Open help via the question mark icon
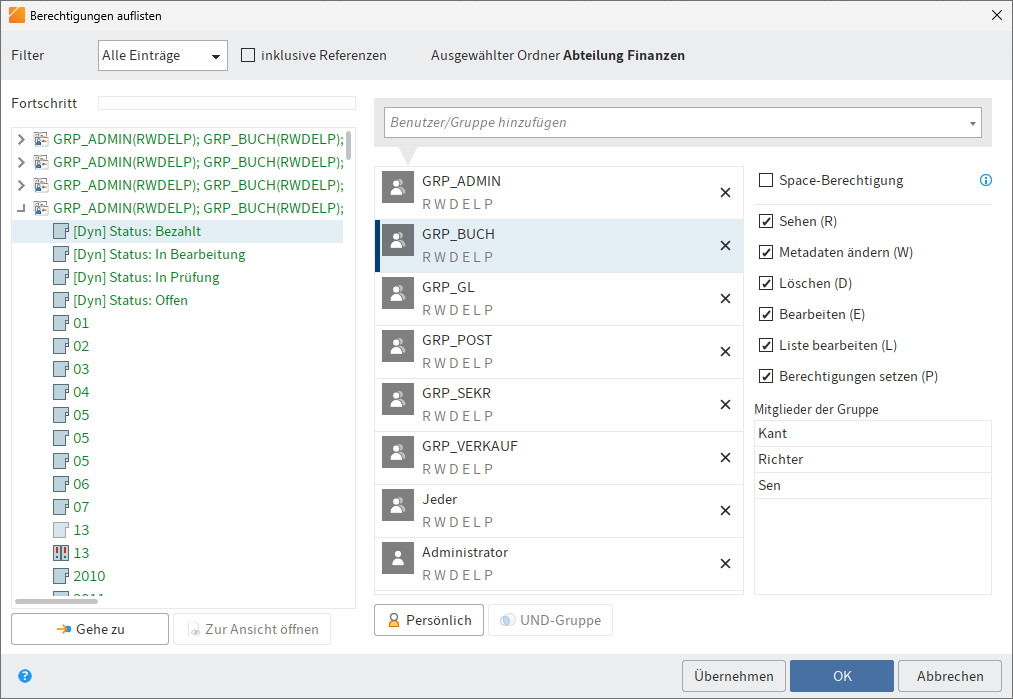The image size is (1013, 699). pos(25,676)
